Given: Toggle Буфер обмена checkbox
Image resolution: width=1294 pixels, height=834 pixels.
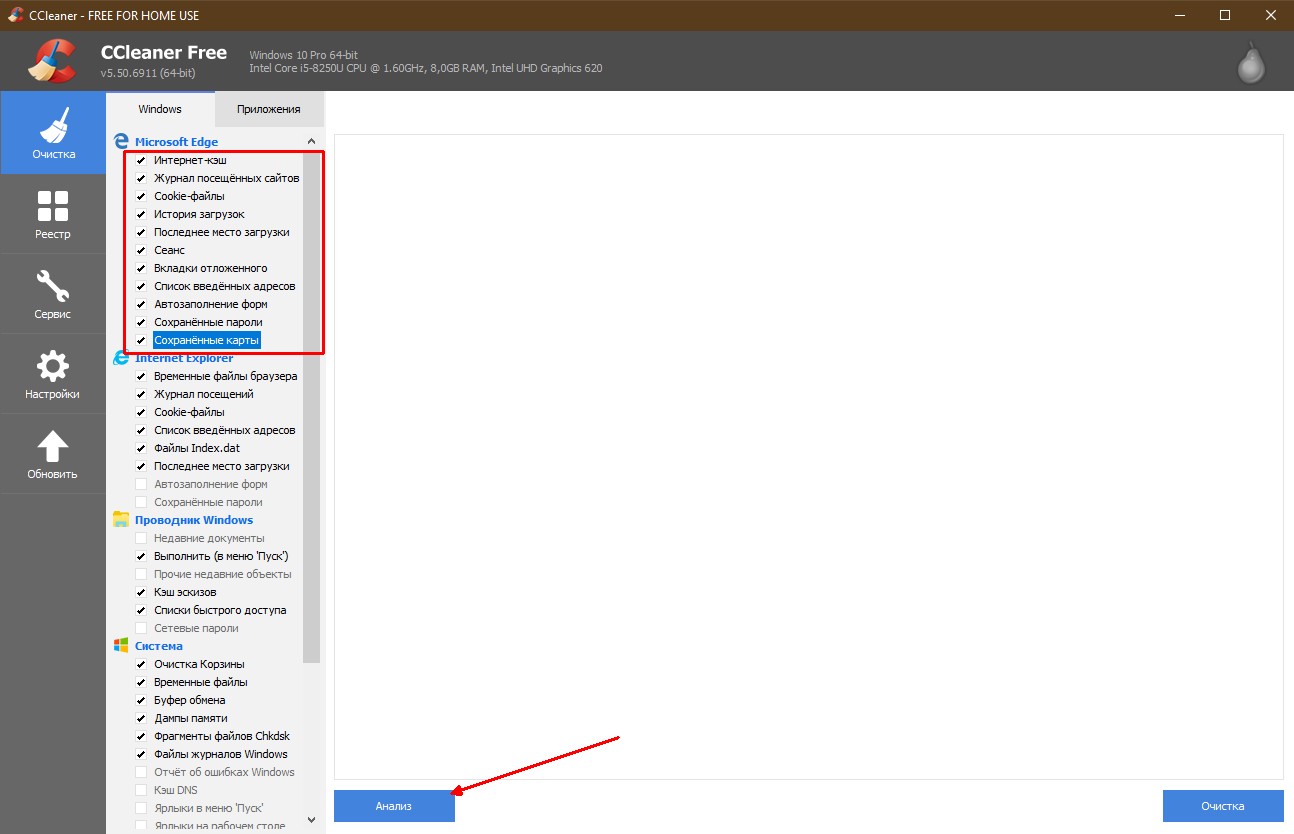Looking at the screenshot, I should click(141, 700).
